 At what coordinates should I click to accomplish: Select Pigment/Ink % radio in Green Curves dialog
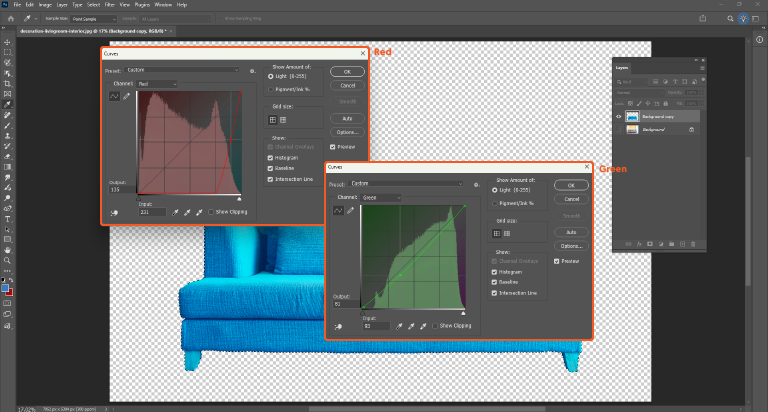pos(494,203)
